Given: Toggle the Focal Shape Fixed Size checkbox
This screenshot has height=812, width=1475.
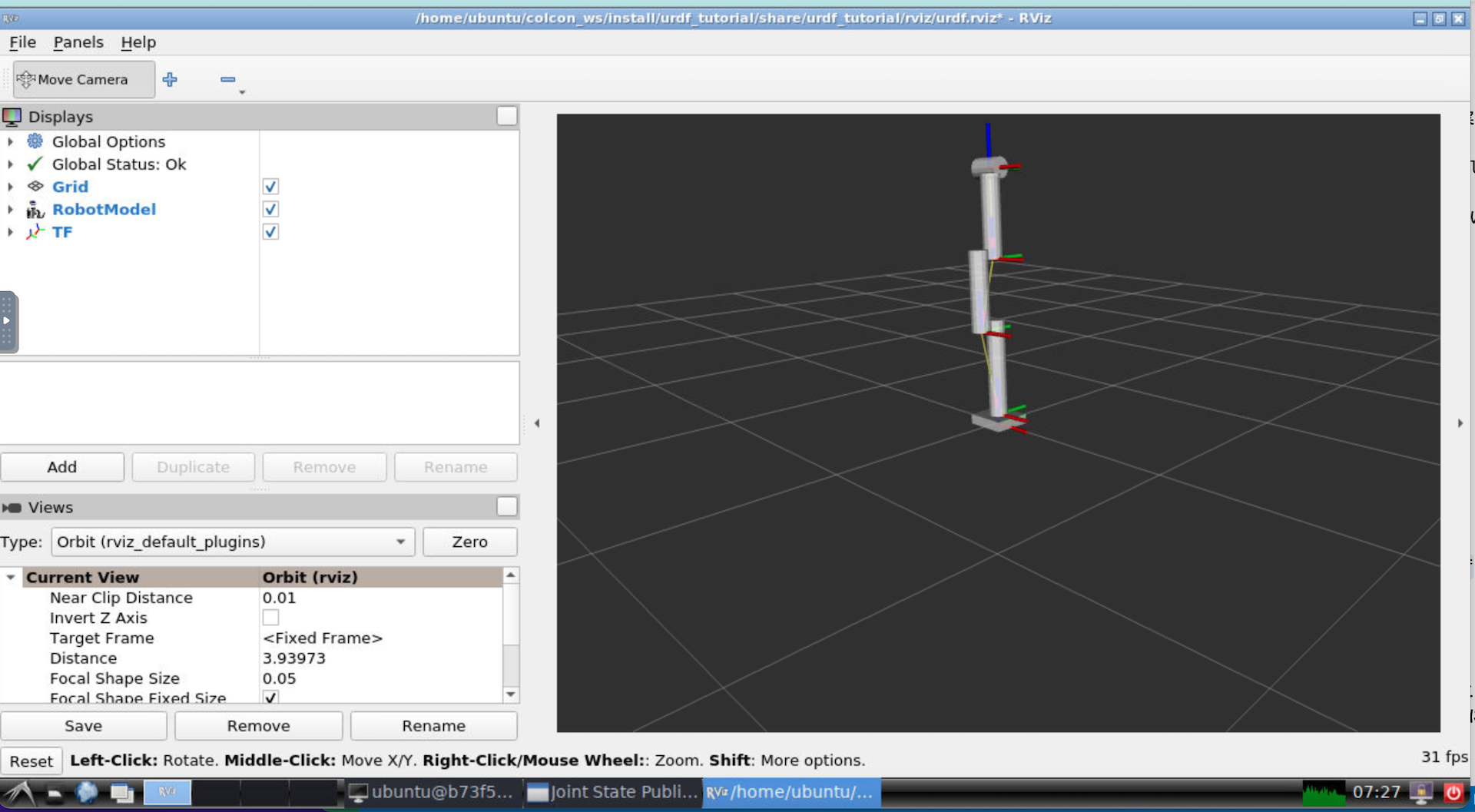Looking at the screenshot, I should [270, 697].
